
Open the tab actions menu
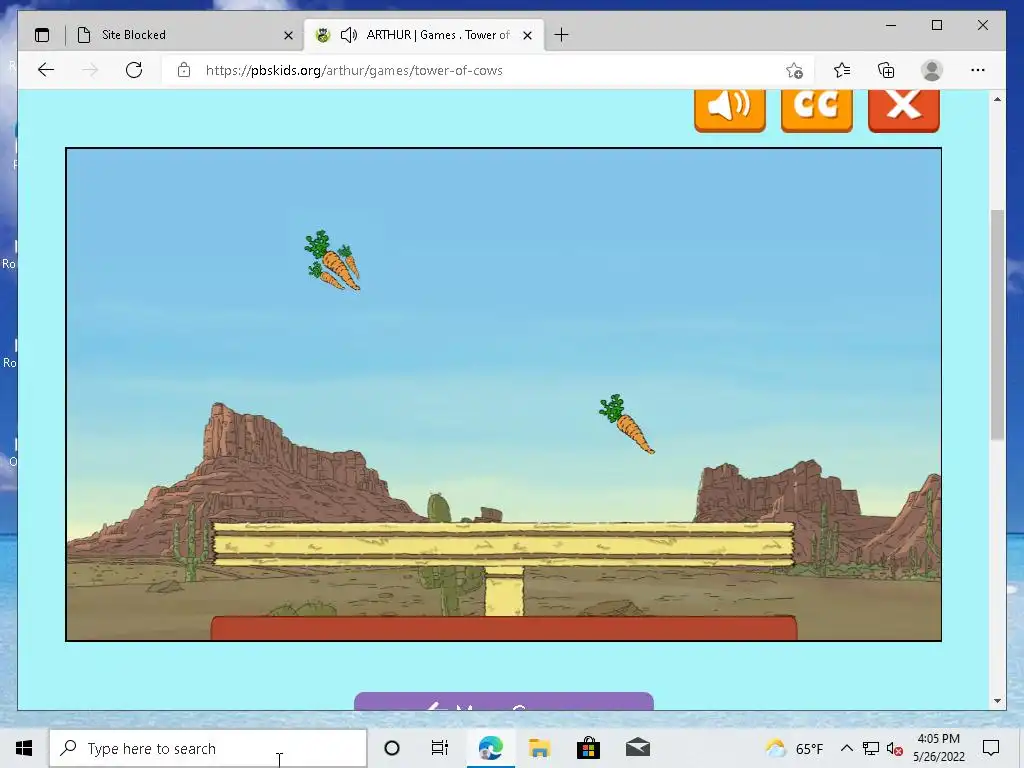click(42, 35)
